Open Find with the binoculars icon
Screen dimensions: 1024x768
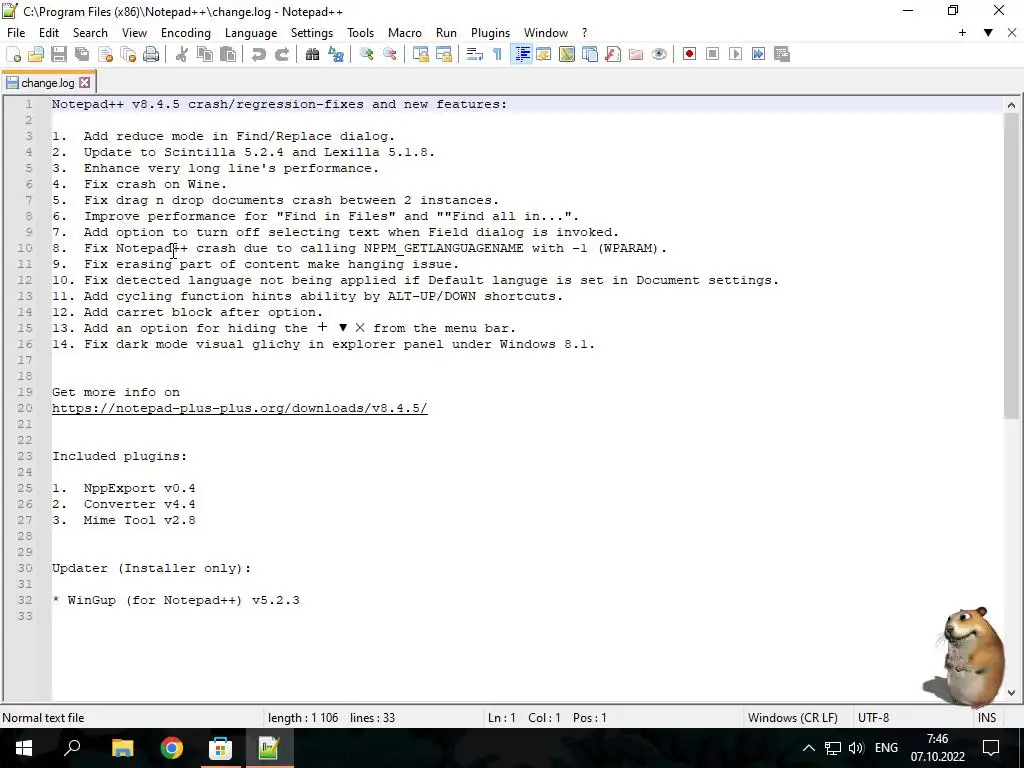pyautogui.click(x=312, y=54)
